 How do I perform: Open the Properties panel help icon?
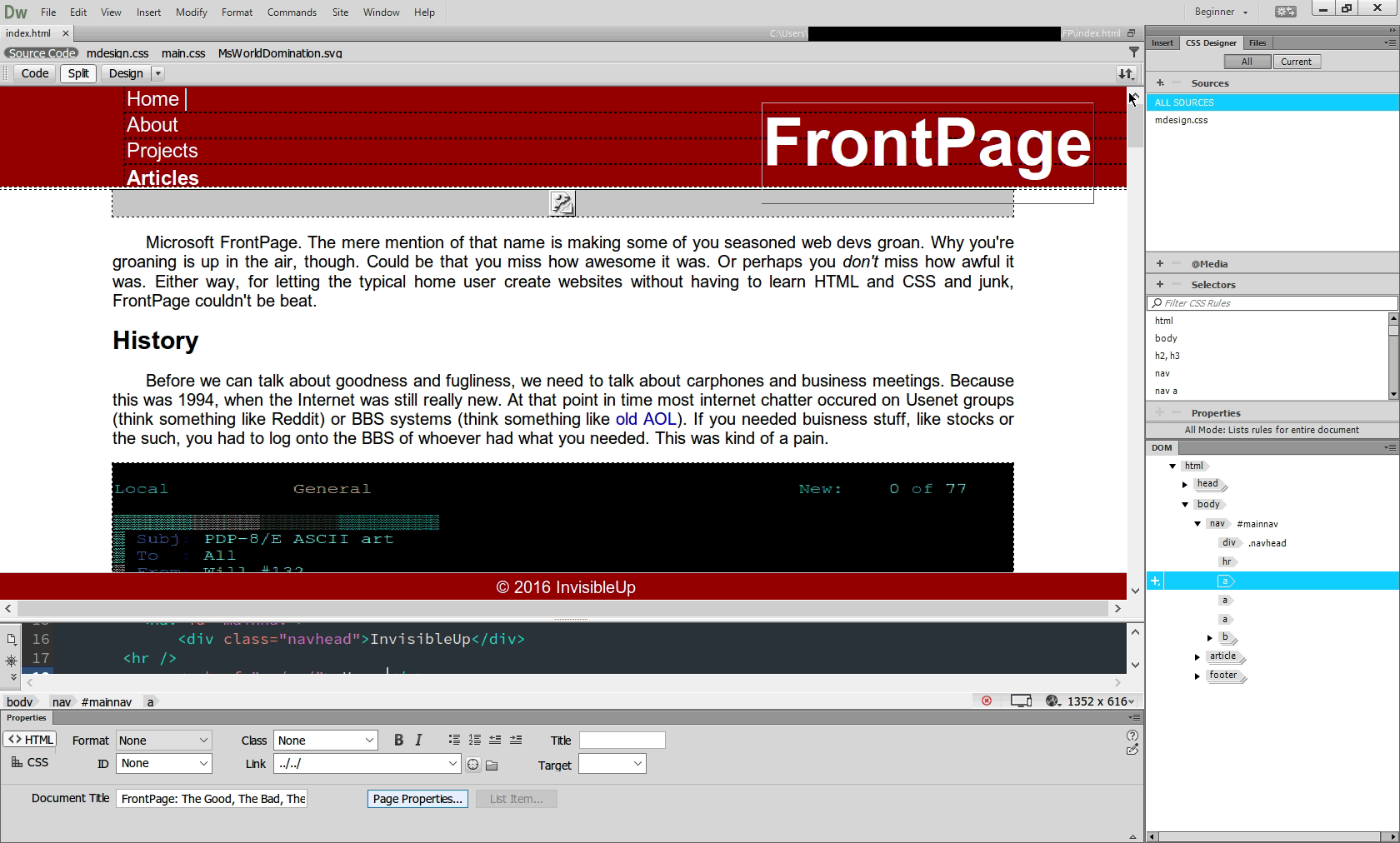click(x=1132, y=736)
